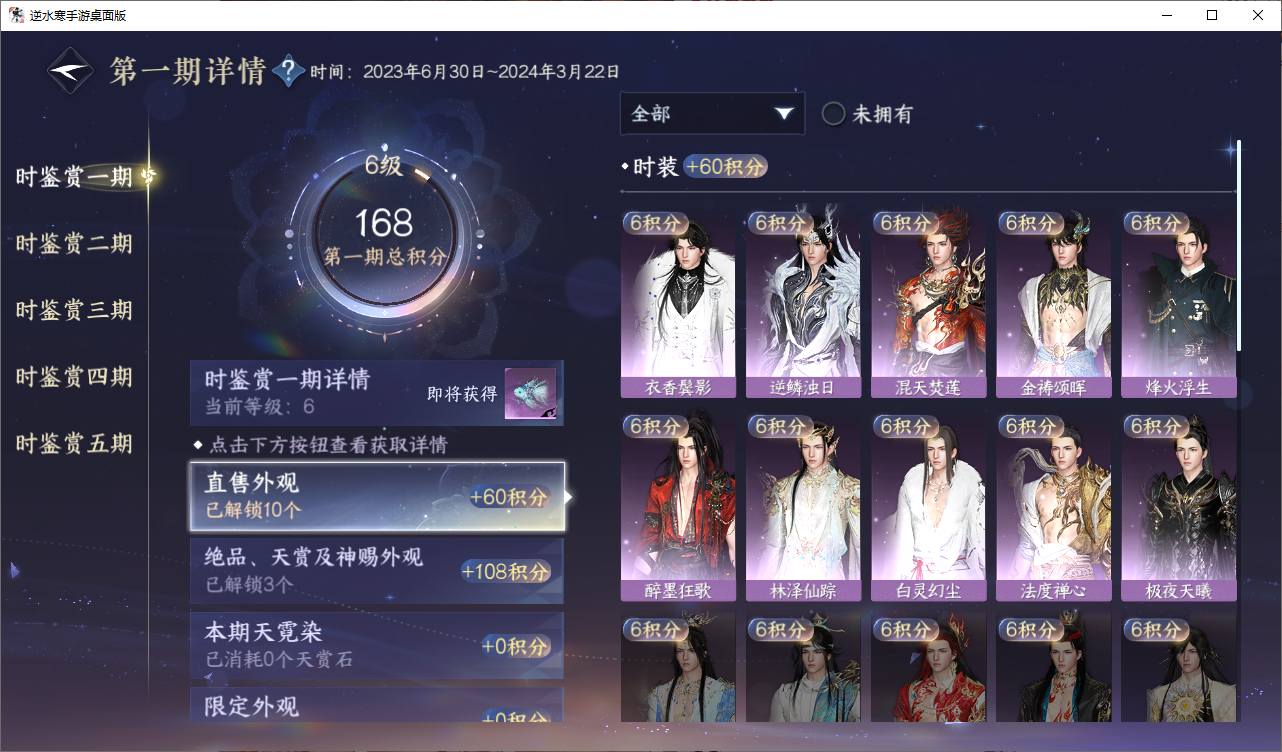Click the outfit list vertical scrollbar
This screenshot has width=1282, height=752.
(x=1239, y=245)
